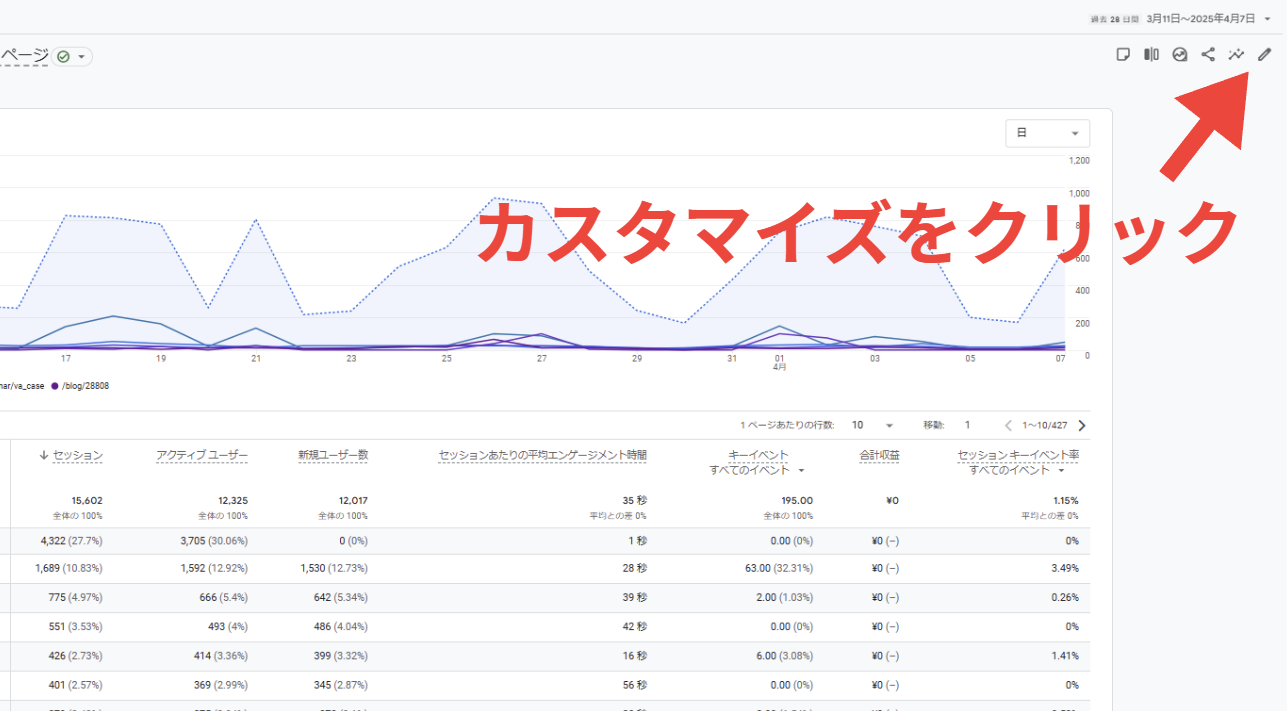Open the Insights sparkline icon
1287x711 pixels.
click(1236, 55)
